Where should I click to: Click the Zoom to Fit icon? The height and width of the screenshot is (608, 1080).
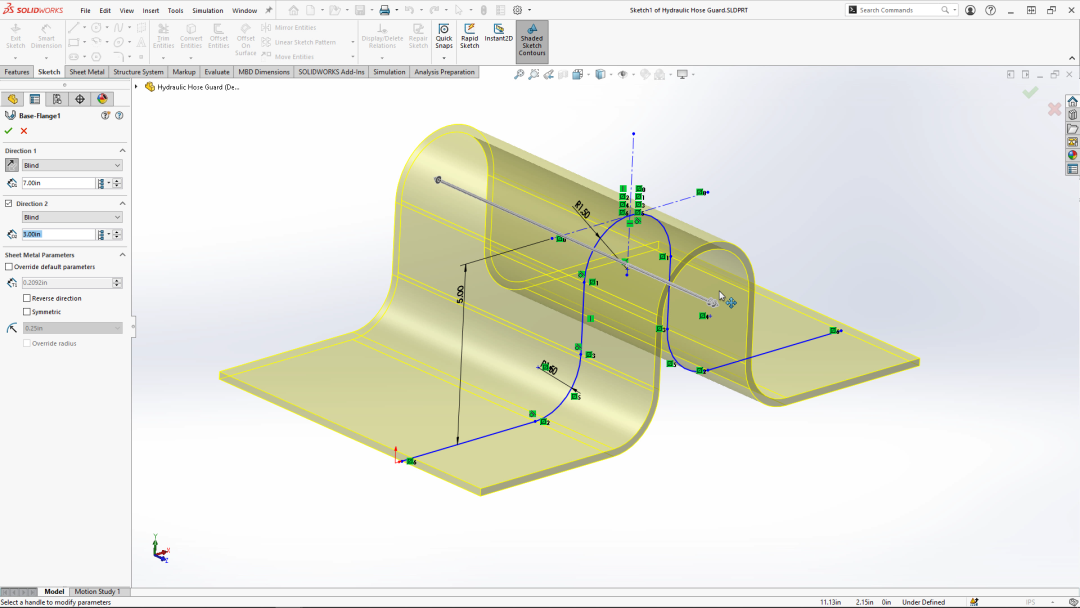(x=517, y=74)
